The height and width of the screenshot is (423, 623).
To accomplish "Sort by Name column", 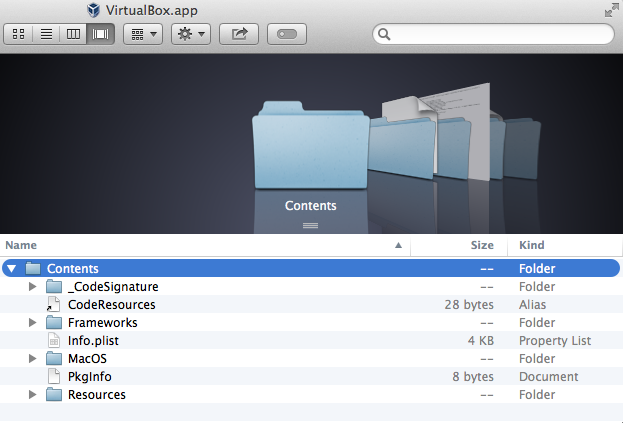I will [x=205, y=245].
